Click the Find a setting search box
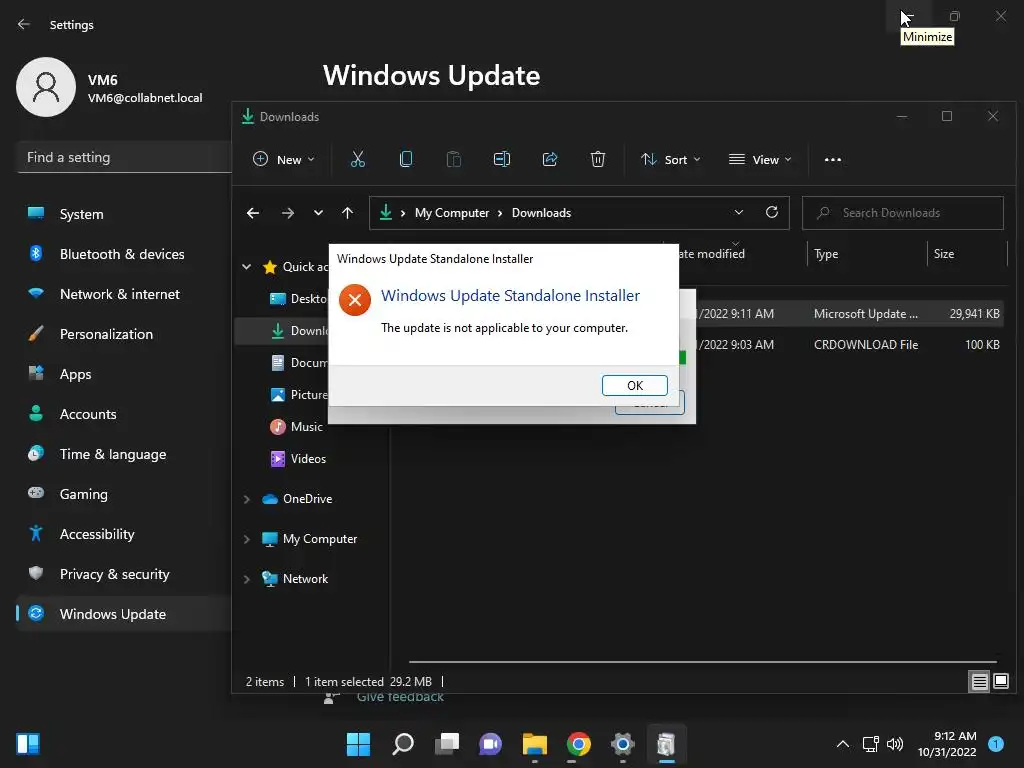The height and width of the screenshot is (768, 1024). click(124, 157)
